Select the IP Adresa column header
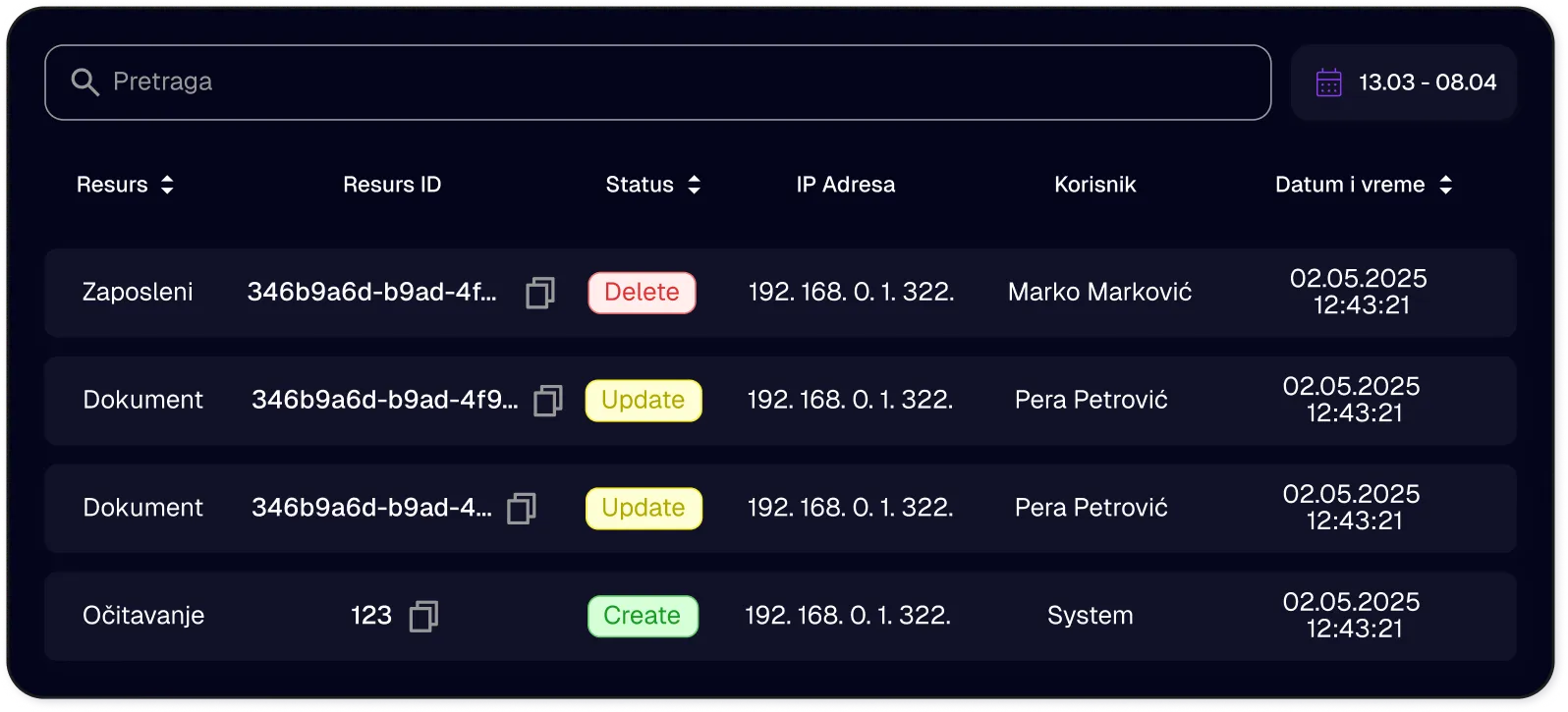 click(x=845, y=185)
